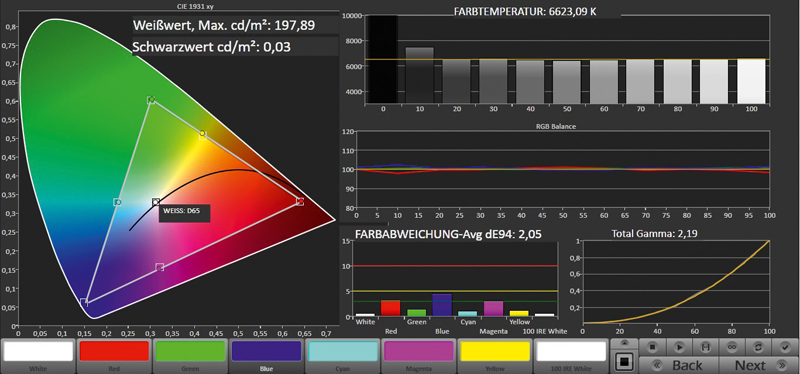Screen dimensions: 800x374
Task: Click the Magenta bar in the dE94 chart
Action: pyautogui.click(x=493, y=309)
